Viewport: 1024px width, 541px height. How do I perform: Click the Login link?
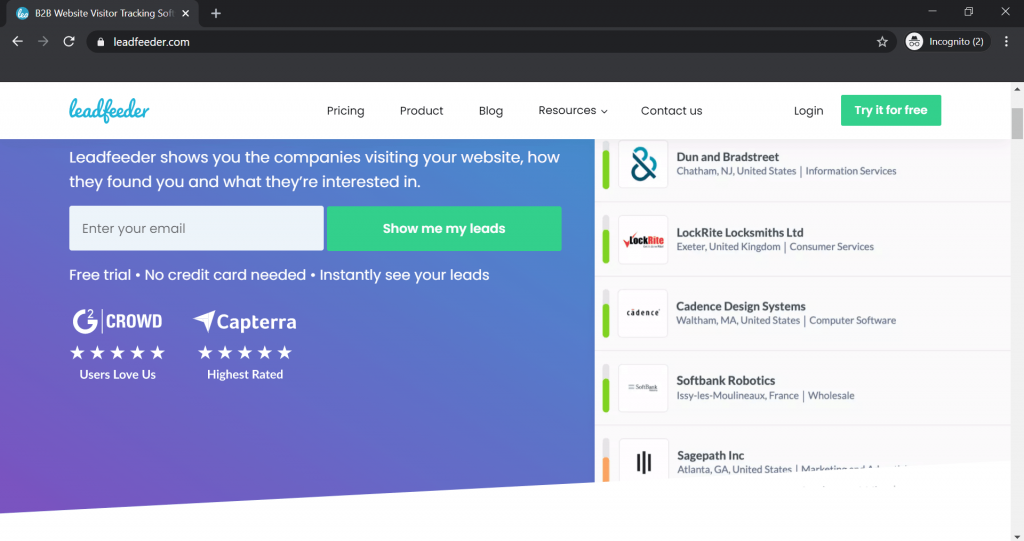tap(808, 110)
